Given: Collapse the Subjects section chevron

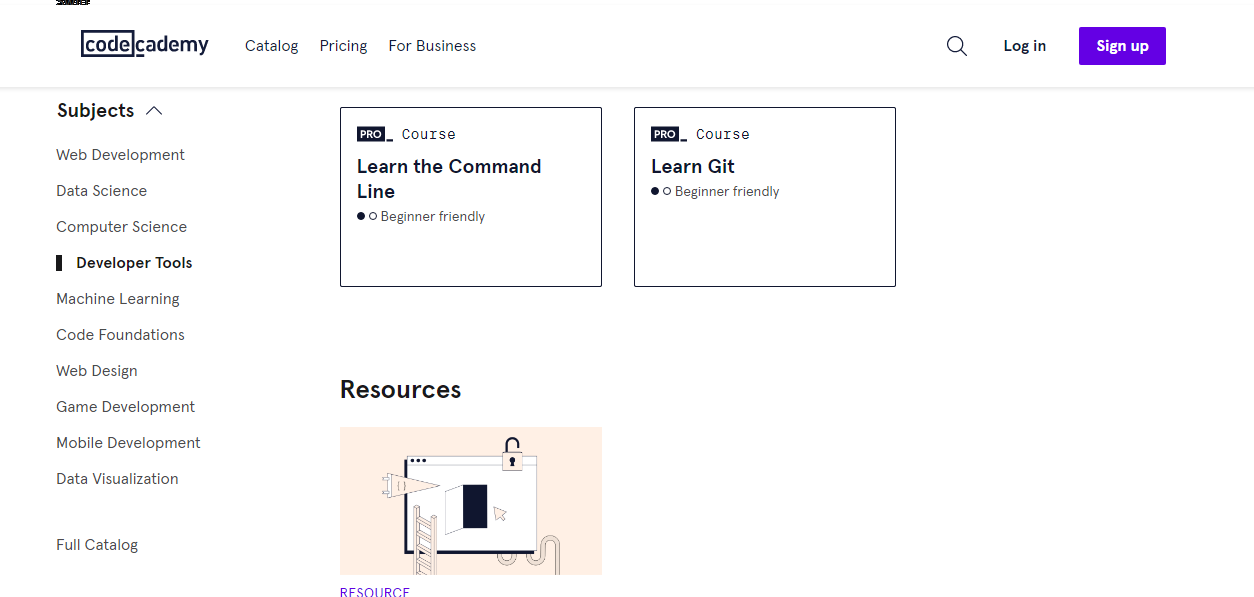Looking at the screenshot, I should pyautogui.click(x=154, y=111).
